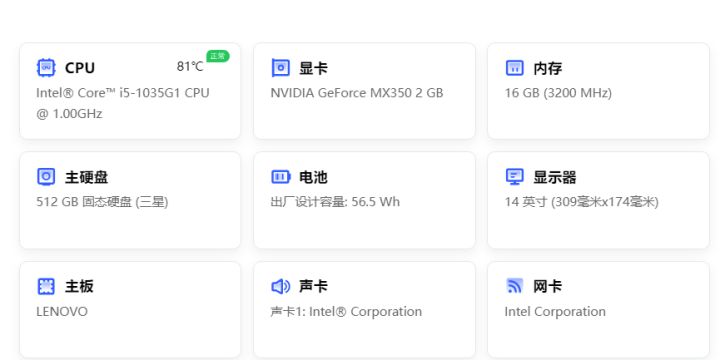The width and height of the screenshot is (720, 360).
Task: Click the 主板 heading
Action: coord(79,287)
